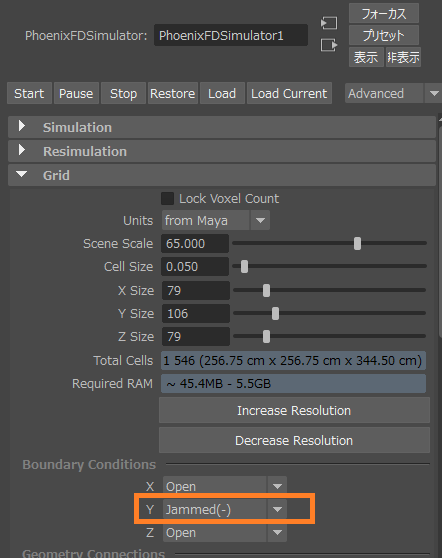
Task: Click the Scene Scale value field
Action: point(195,244)
